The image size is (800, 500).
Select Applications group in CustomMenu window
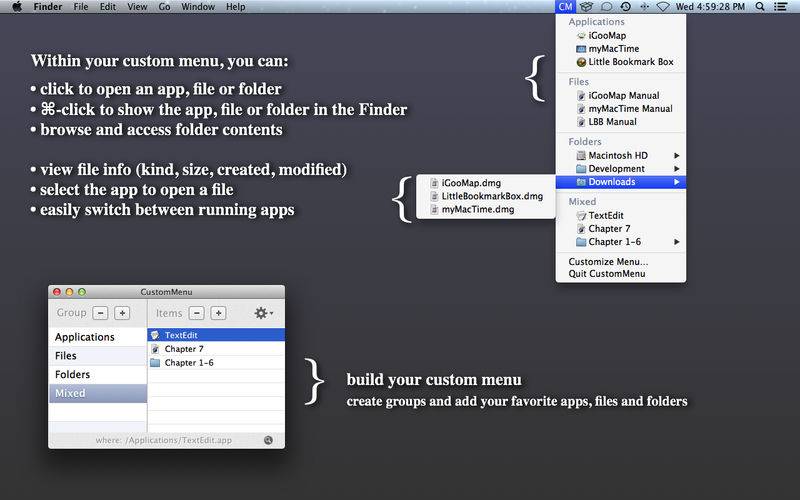click(97, 337)
